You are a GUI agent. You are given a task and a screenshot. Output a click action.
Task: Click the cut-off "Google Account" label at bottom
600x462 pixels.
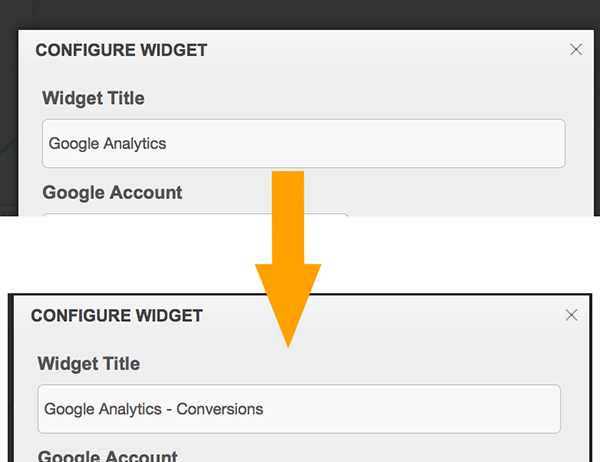tap(108, 456)
